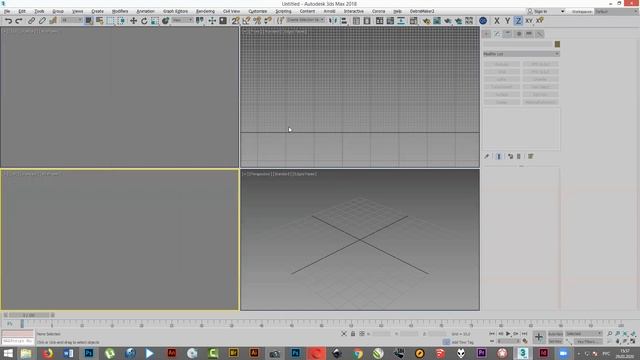The image size is (640, 360).
Task: Click the large Set Keys plus button
Action: 539,337
